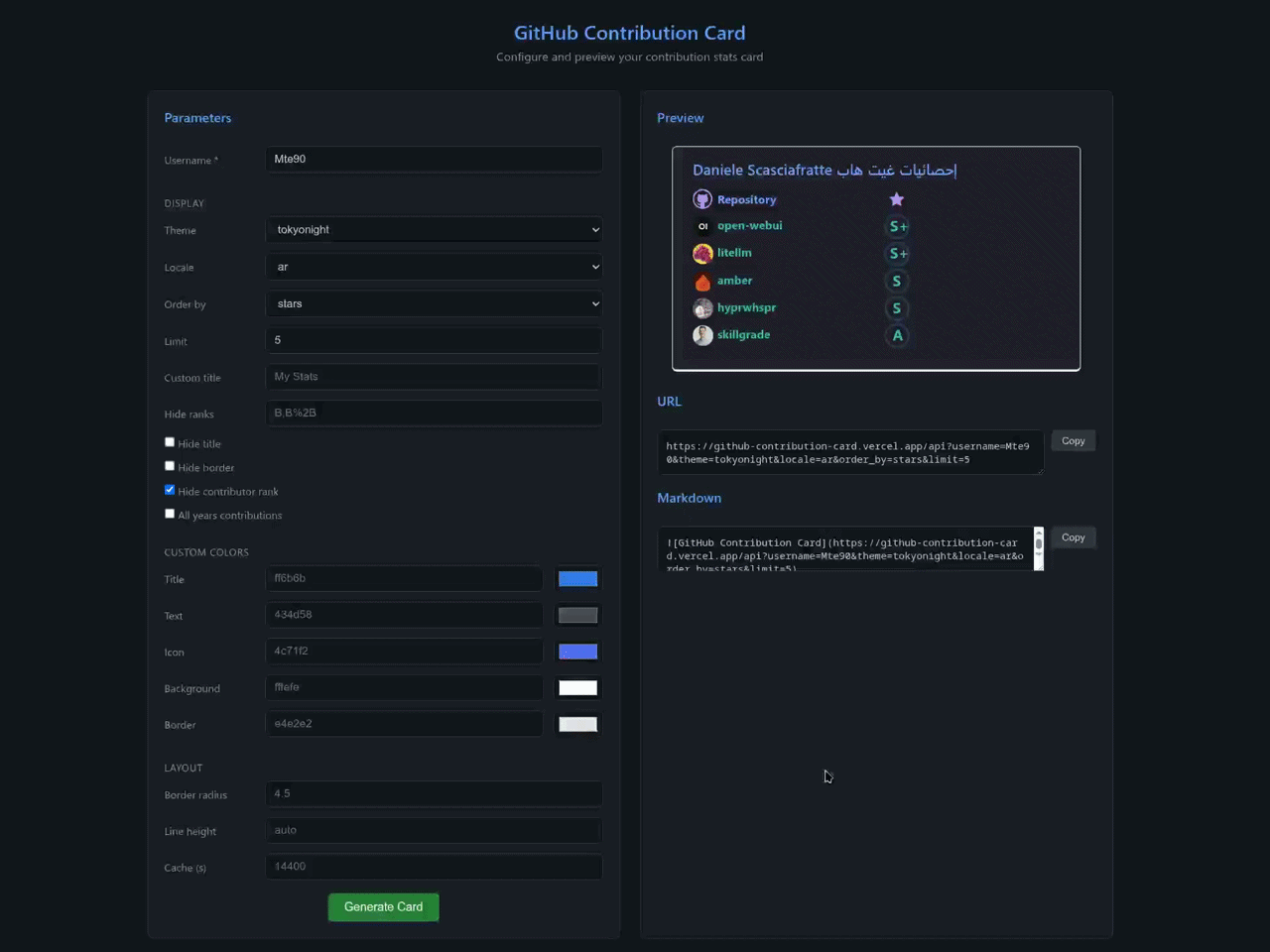Click the amber repository name

pyautogui.click(x=734, y=281)
